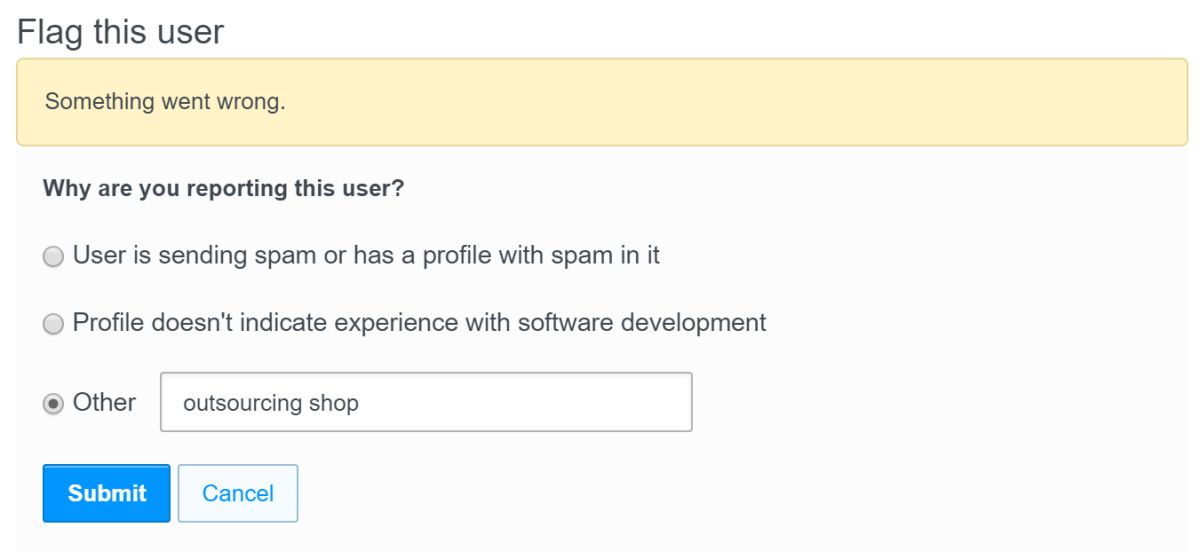Image resolution: width=1200 pixels, height=551 pixels.
Task: Select the Other radio button
Action: [52, 403]
